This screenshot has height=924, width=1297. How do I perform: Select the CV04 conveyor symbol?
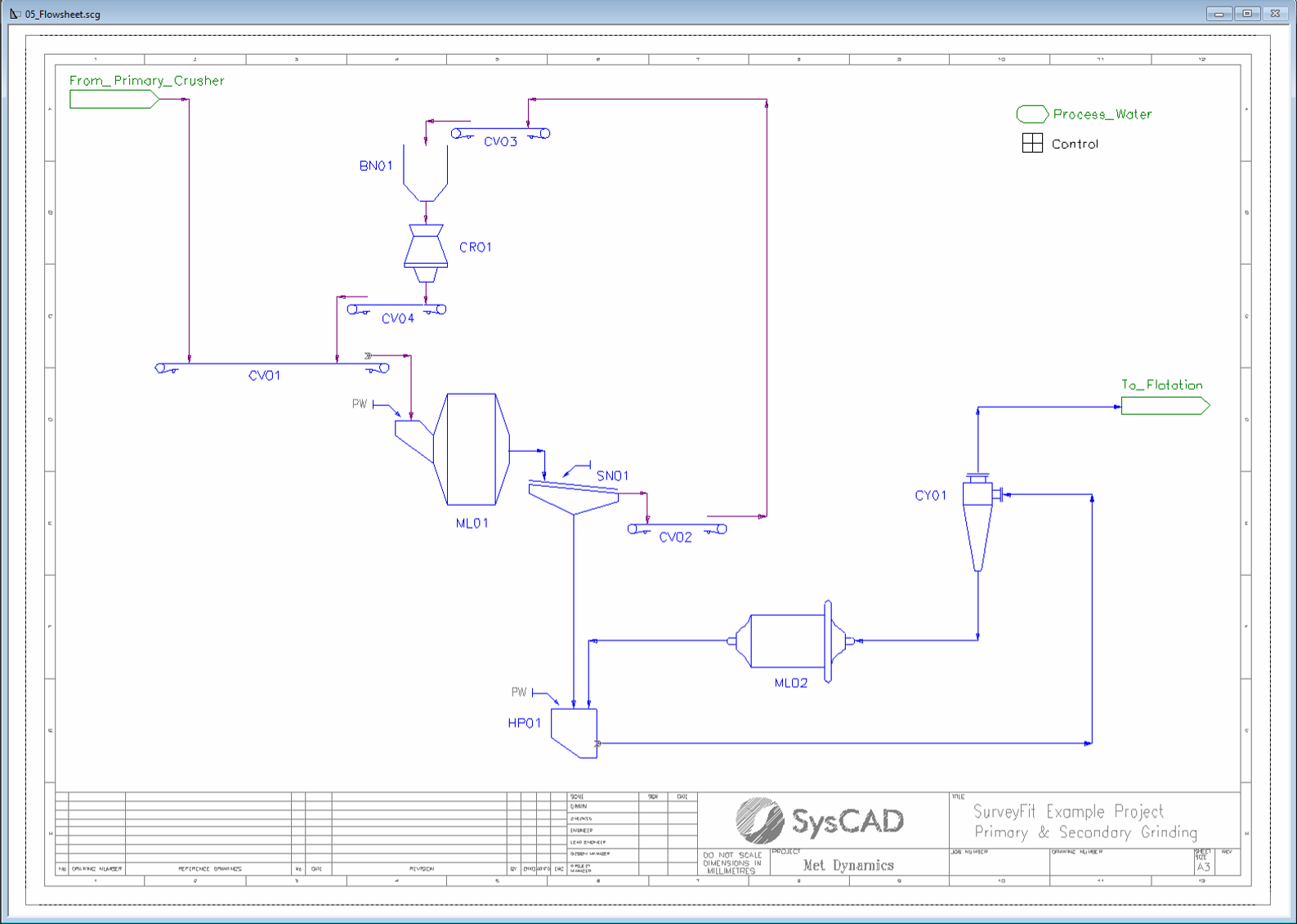(x=396, y=310)
